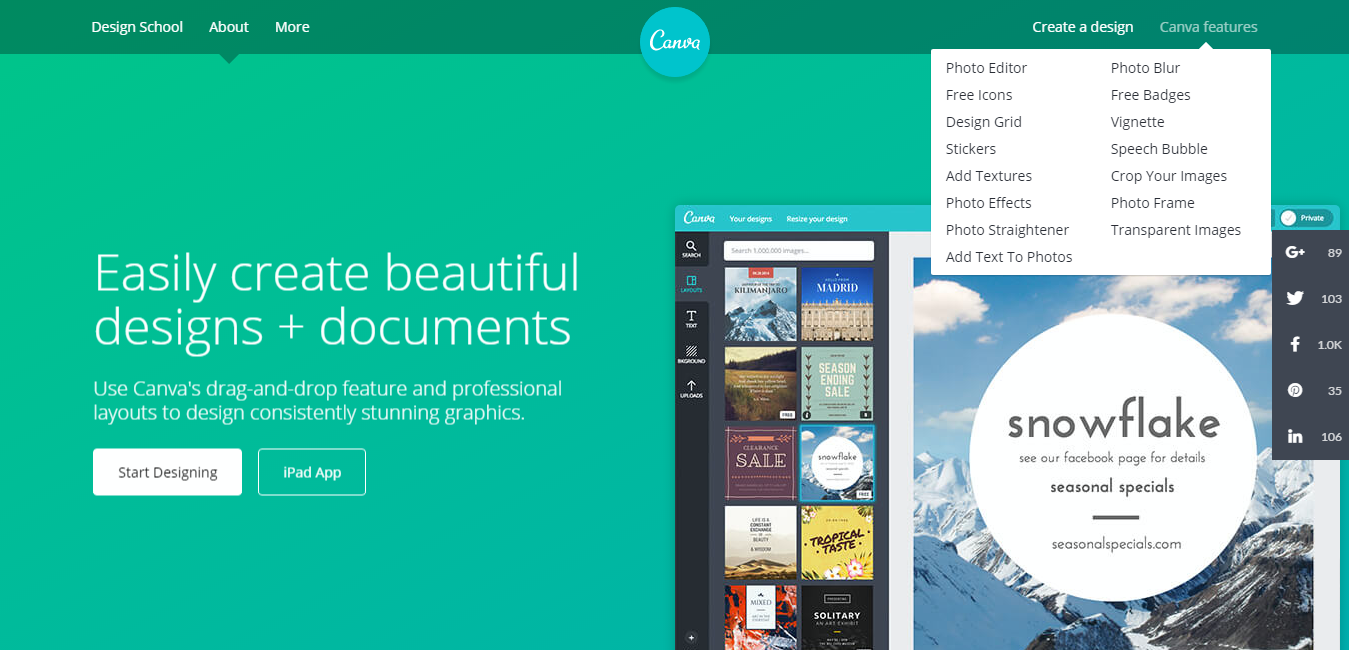
Task: Select the Solitary layout thumbnail
Action: (x=837, y=618)
